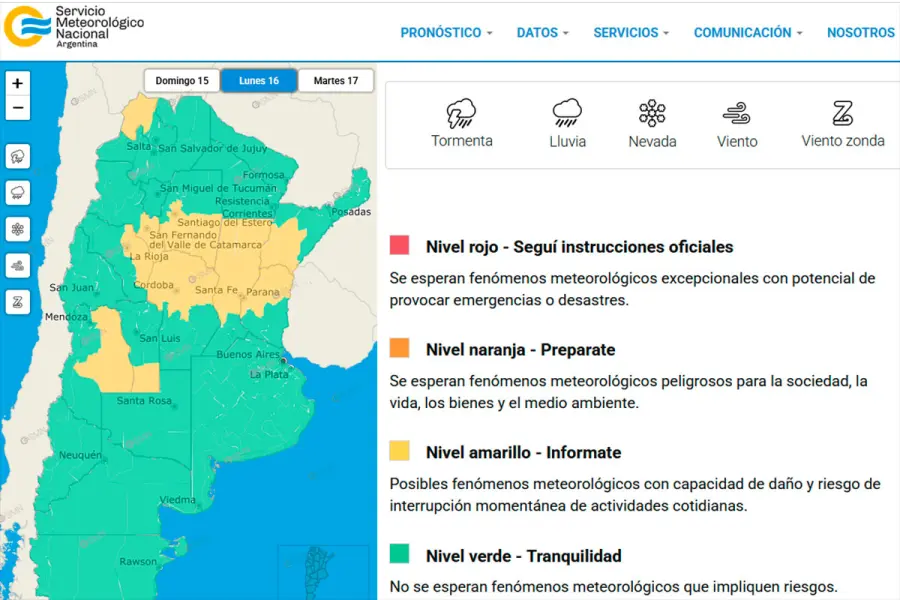Open the DATOS dropdown menu

(x=542, y=33)
